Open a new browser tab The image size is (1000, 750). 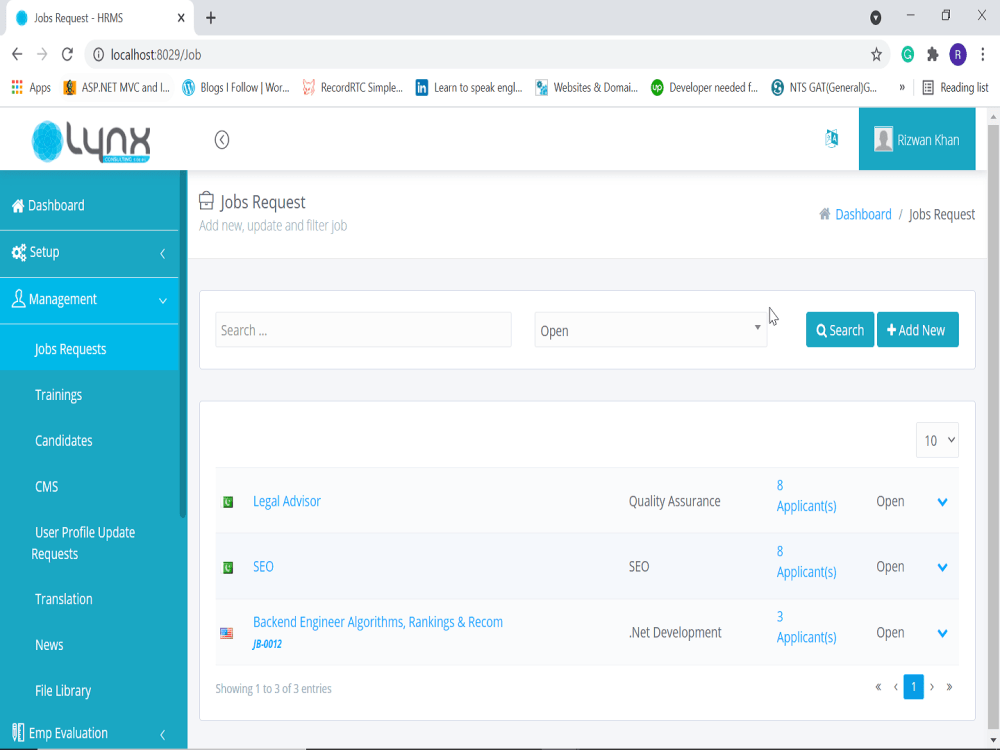(x=210, y=18)
